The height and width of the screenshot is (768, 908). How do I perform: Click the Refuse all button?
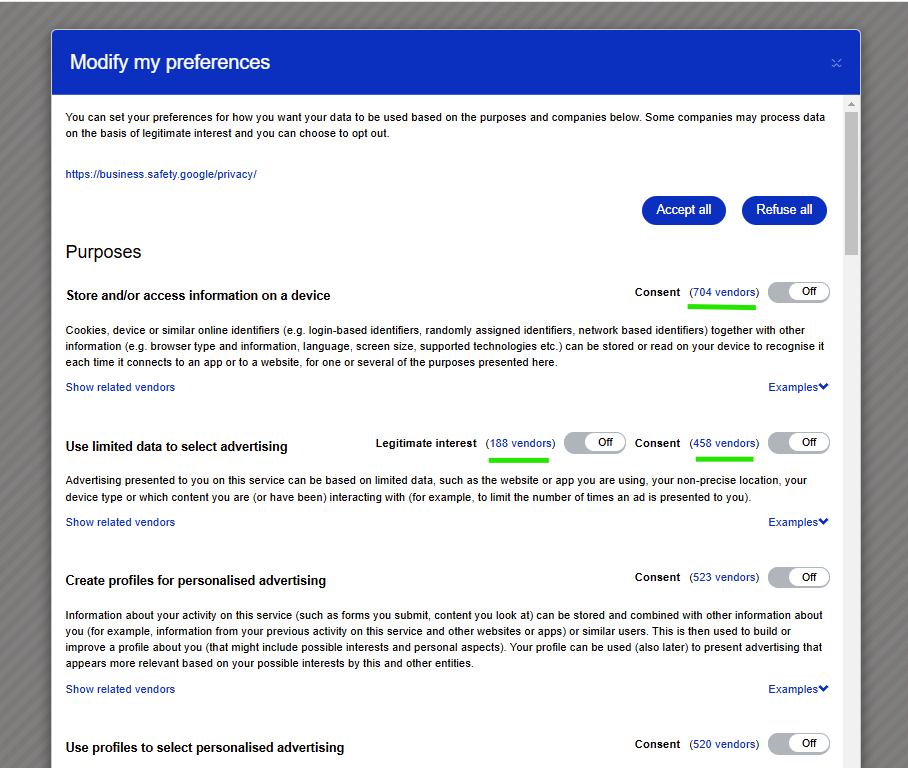point(784,210)
